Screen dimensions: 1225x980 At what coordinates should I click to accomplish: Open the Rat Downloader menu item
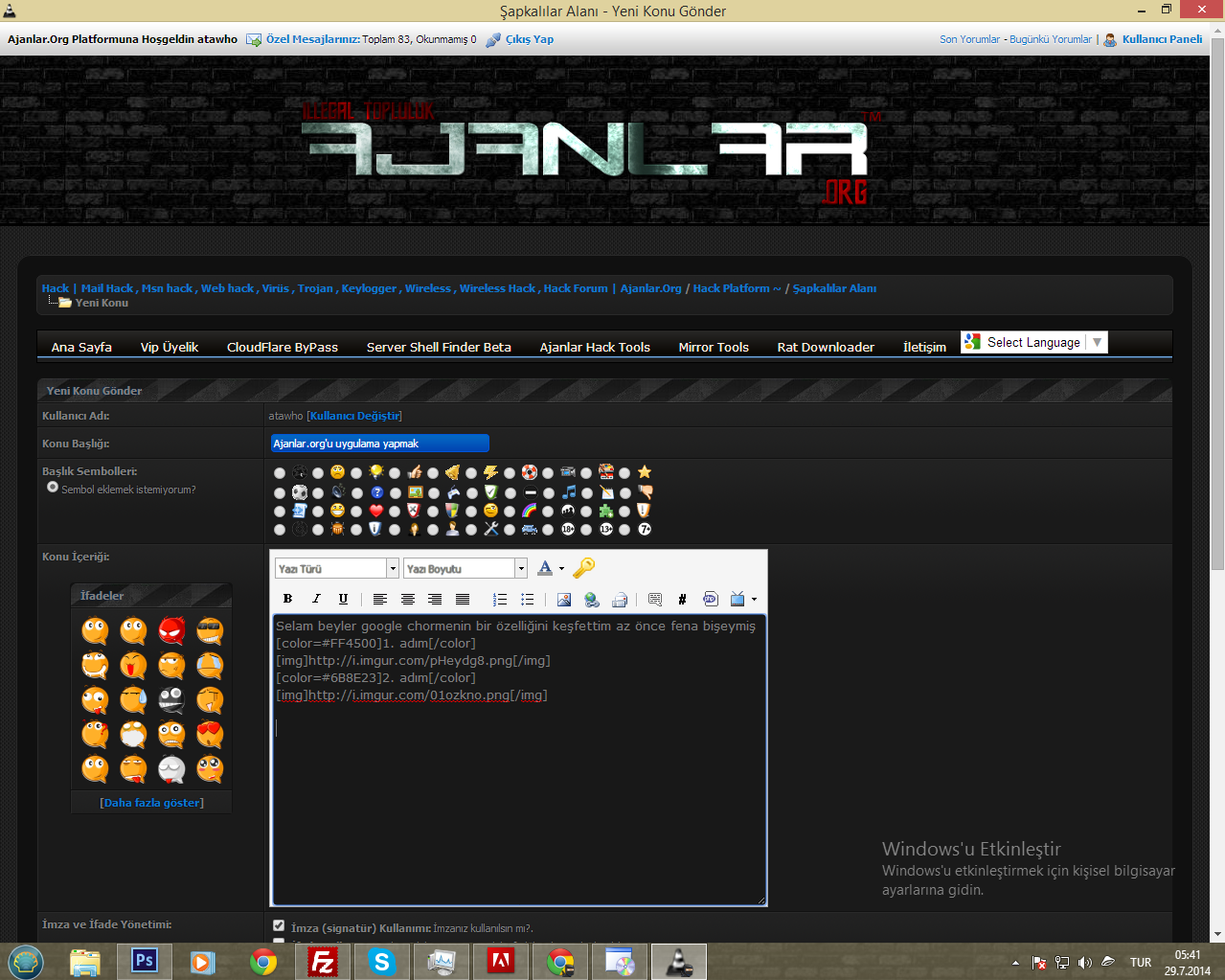tap(826, 347)
